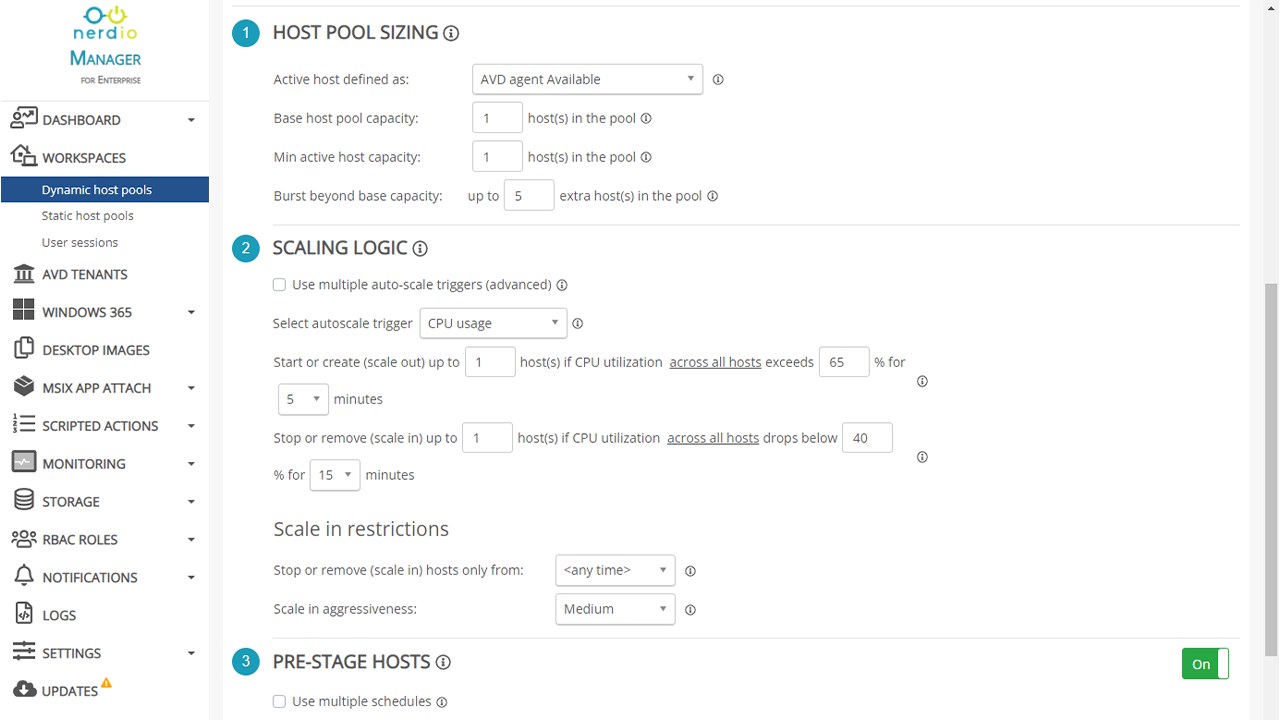The width and height of the screenshot is (1280, 720).
Task: Click the Logs file icon
Action: pyautogui.click(x=24, y=615)
